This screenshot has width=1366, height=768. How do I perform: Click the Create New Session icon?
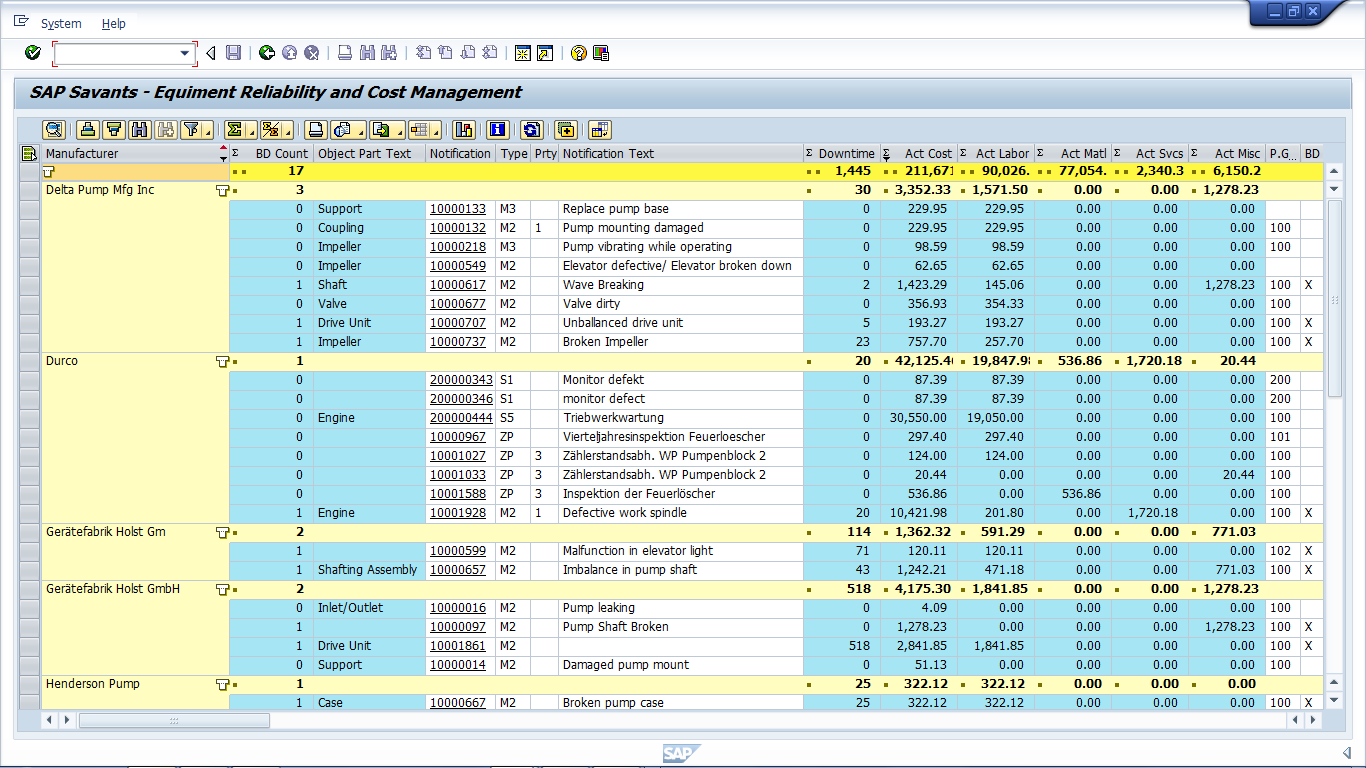pos(522,53)
